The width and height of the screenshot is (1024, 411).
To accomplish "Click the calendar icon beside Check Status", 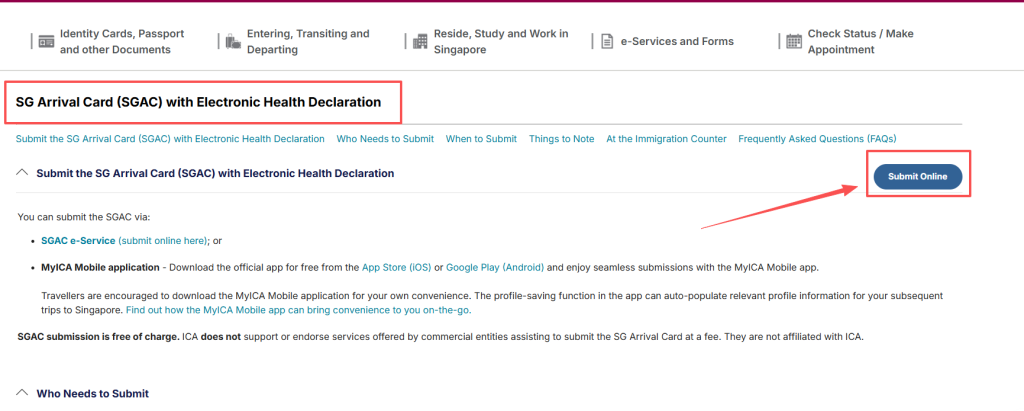I will [x=794, y=42].
